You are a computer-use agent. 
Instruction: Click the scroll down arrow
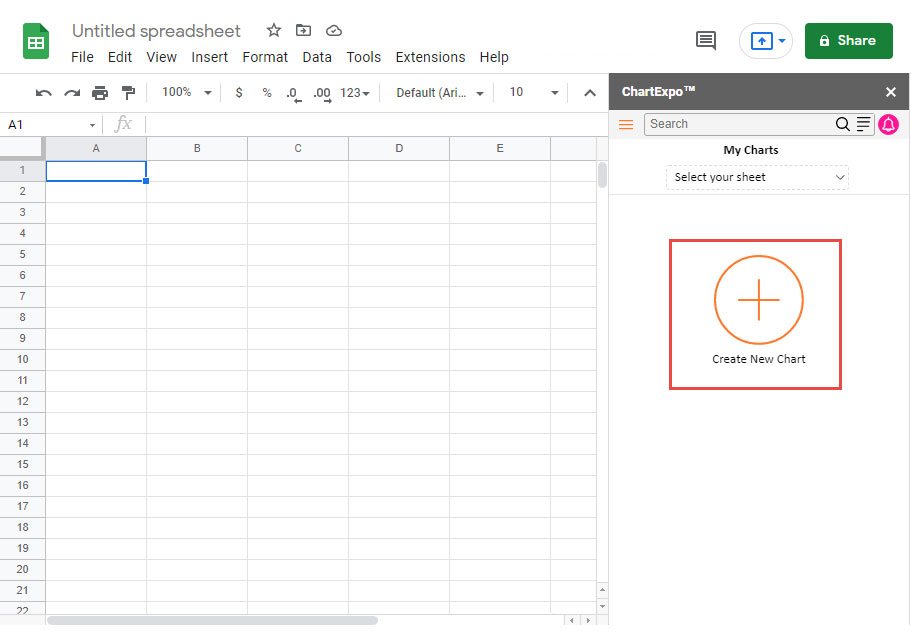(602, 607)
